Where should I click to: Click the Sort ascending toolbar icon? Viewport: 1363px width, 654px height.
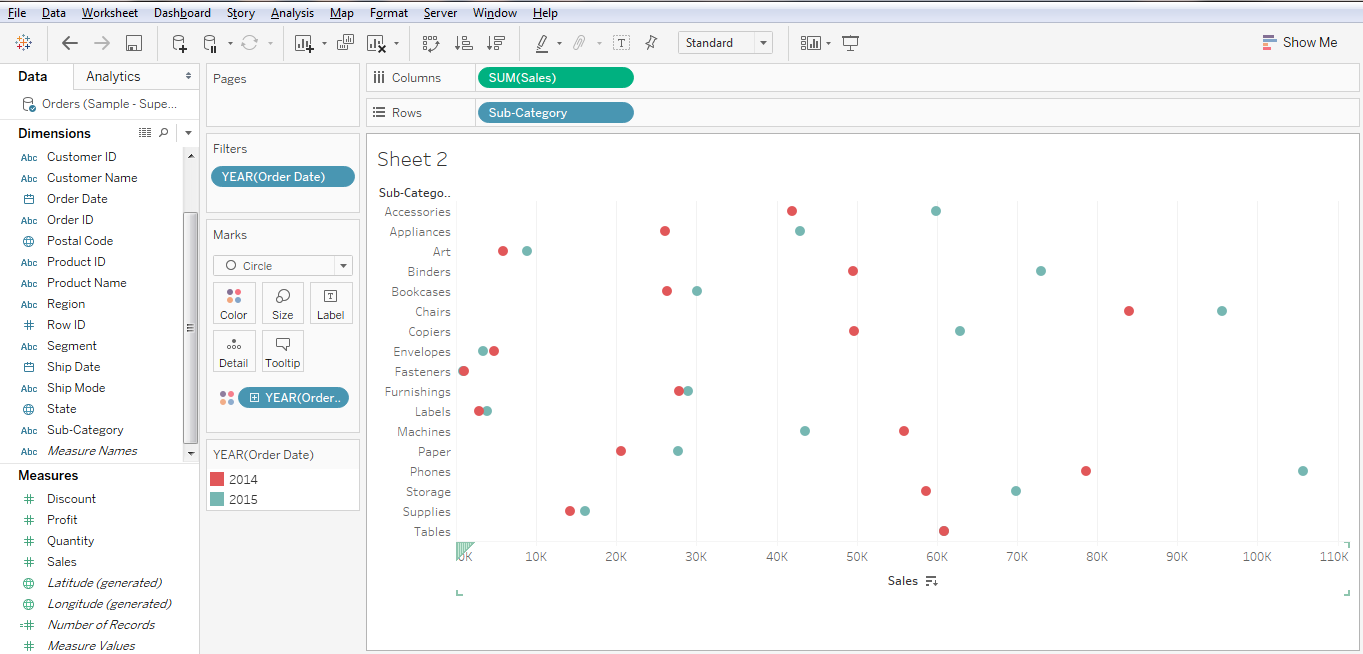[463, 43]
